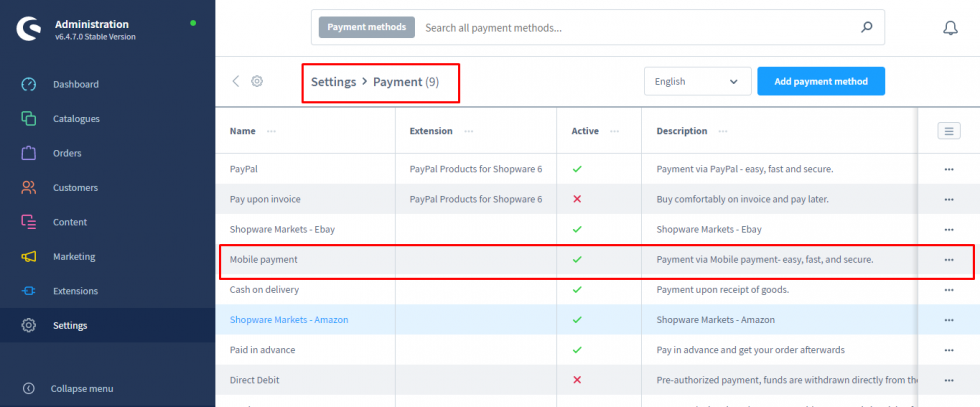This screenshot has width=980, height=407.
Task: Open Extension column options ellipsis
Action: click(469, 131)
